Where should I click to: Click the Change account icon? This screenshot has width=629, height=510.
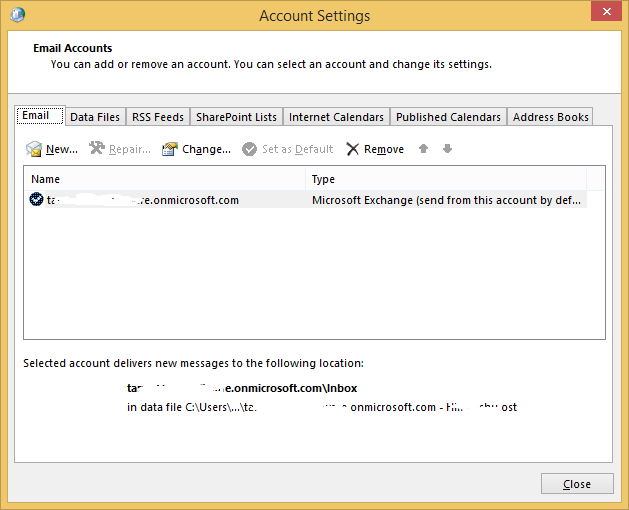pos(170,149)
